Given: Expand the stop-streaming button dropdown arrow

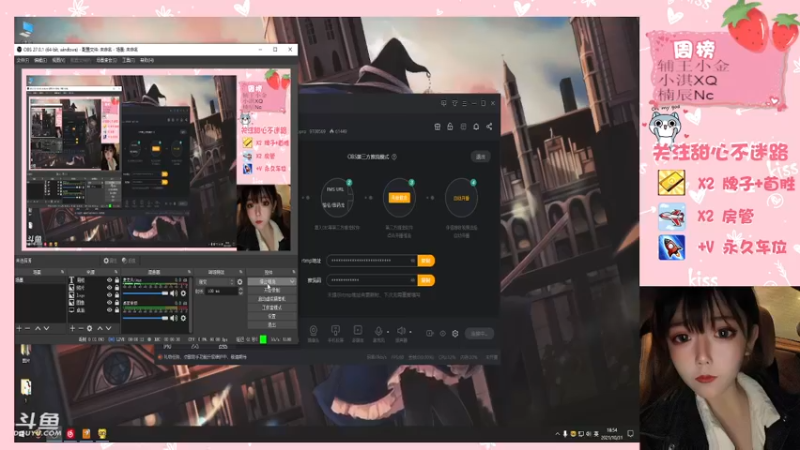Looking at the screenshot, I should pos(292,282).
